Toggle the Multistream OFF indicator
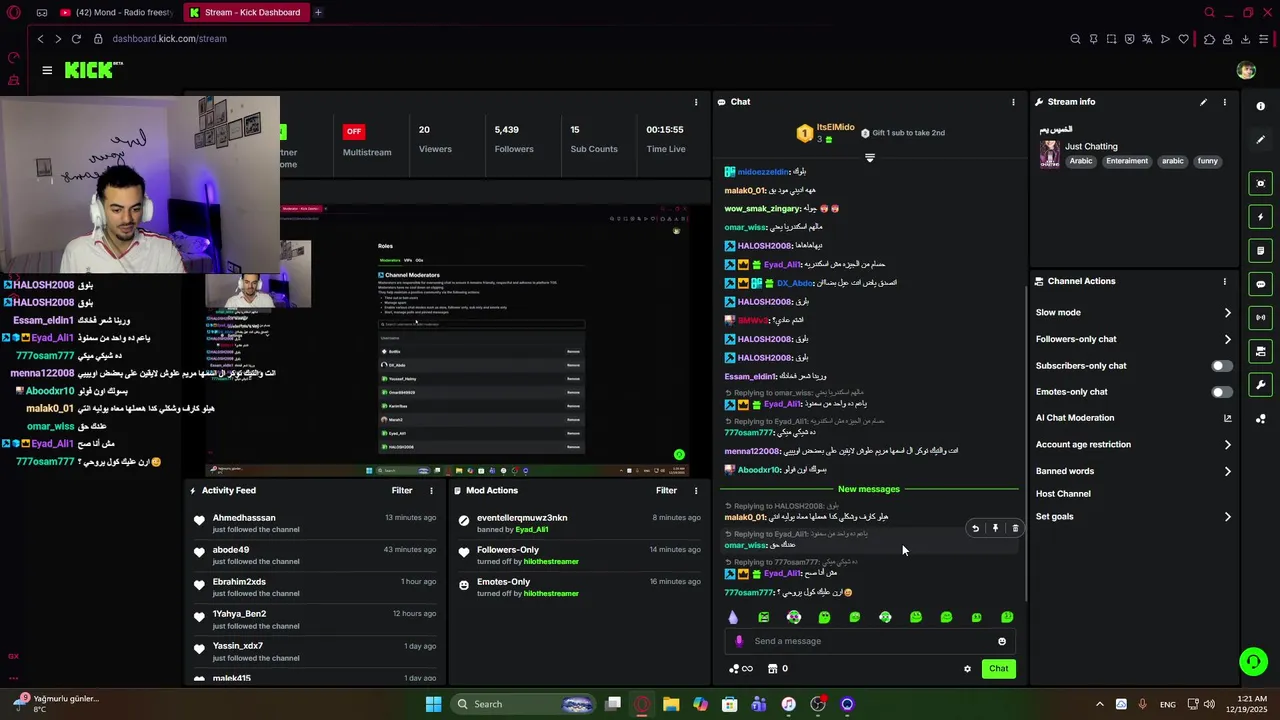 pos(353,131)
